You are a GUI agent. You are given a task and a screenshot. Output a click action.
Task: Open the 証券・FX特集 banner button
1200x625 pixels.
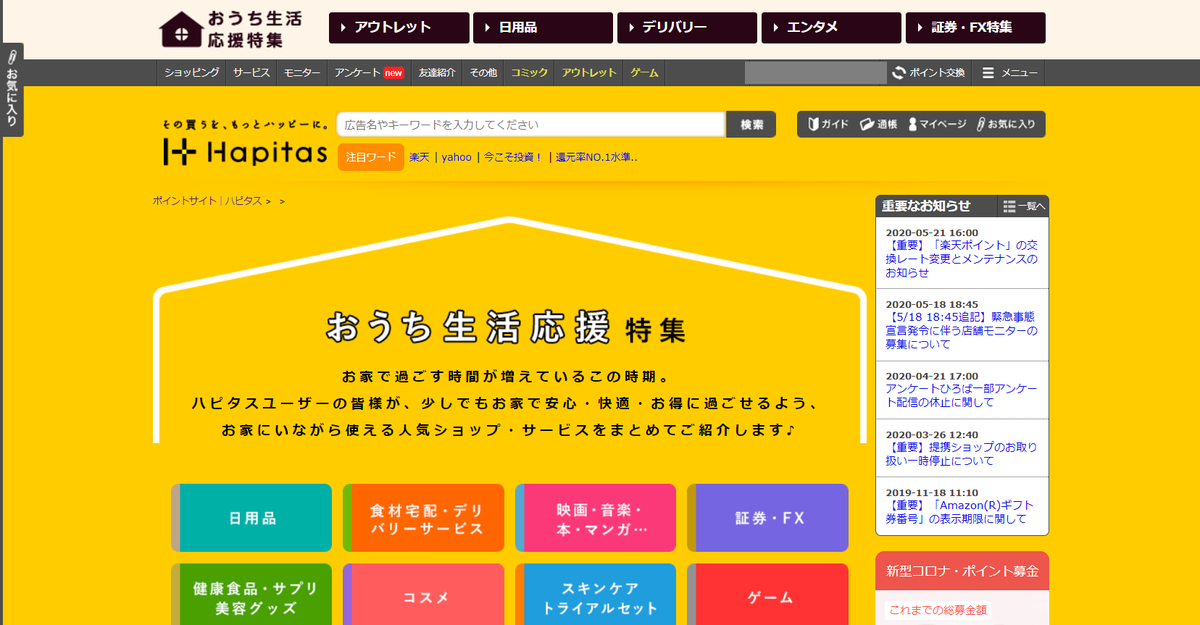click(x=975, y=28)
